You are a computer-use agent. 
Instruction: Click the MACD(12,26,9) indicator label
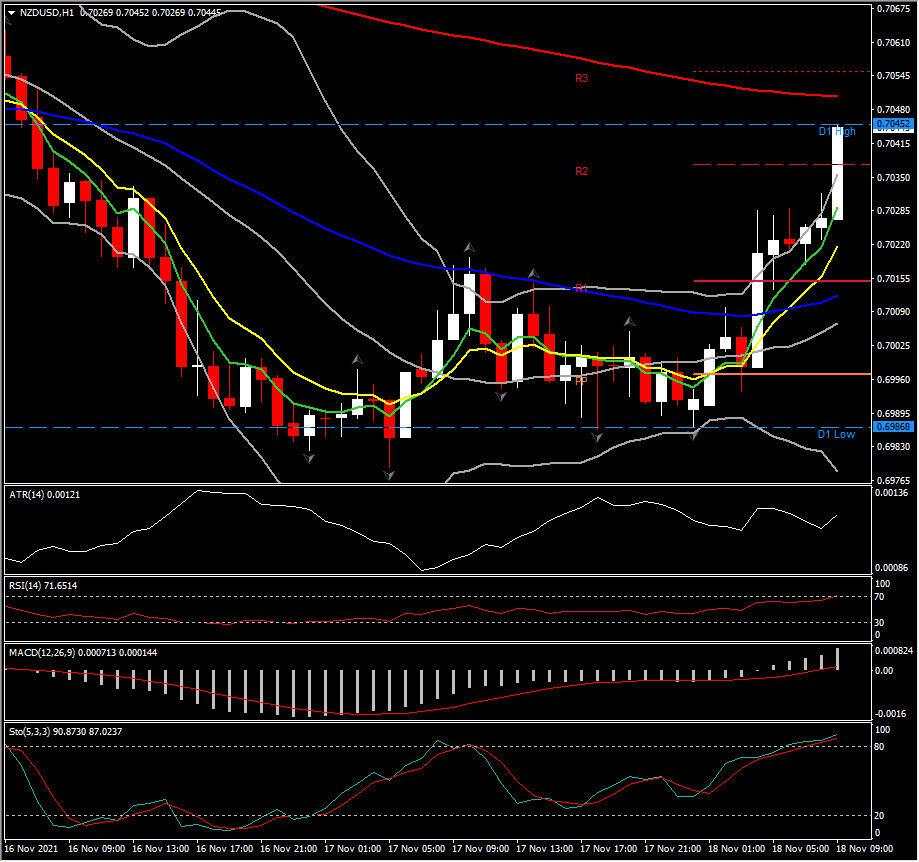tap(83, 652)
